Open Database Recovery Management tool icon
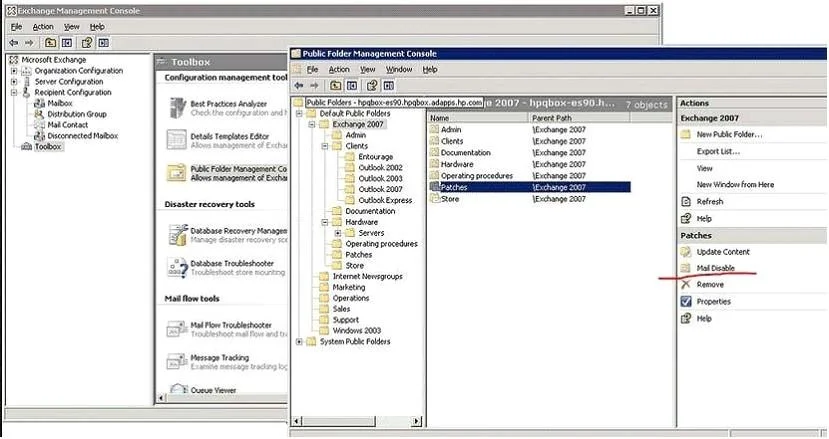 click(x=178, y=235)
